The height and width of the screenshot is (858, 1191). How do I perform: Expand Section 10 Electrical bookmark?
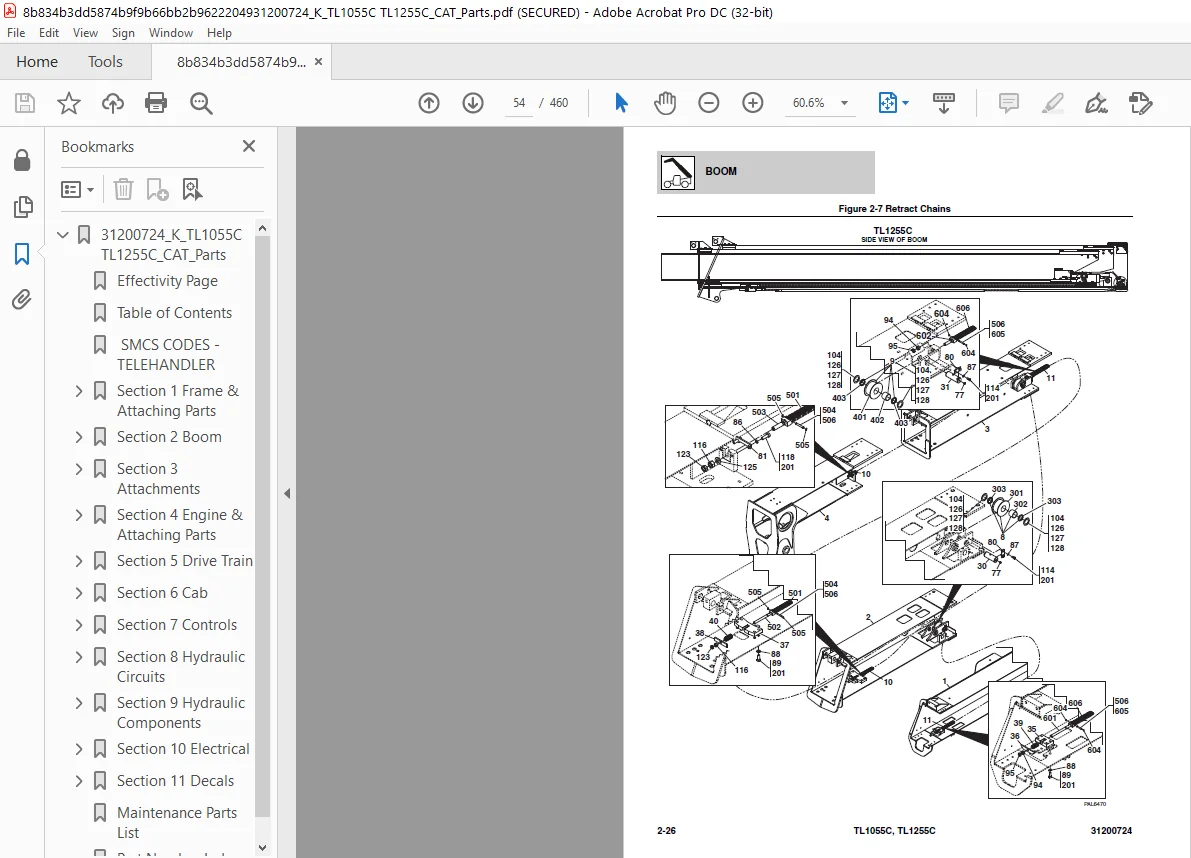(79, 749)
